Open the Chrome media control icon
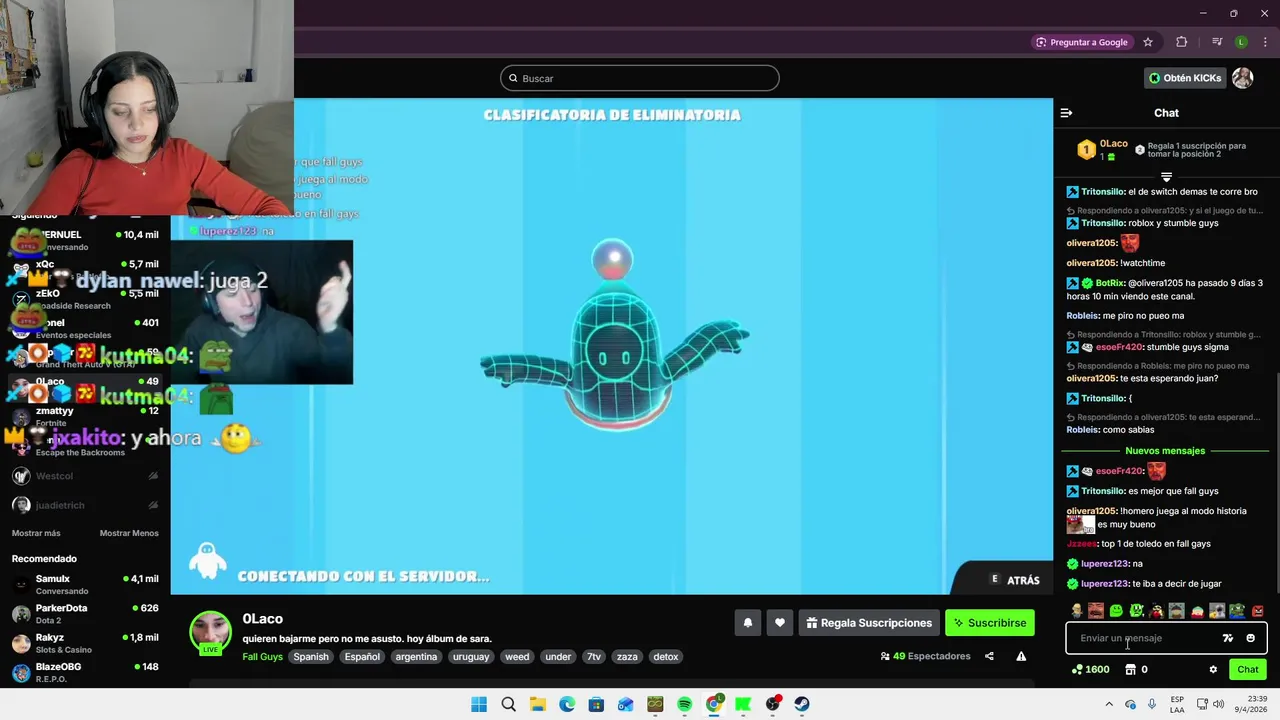Image resolution: width=1280 pixels, height=720 pixels. [1217, 42]
